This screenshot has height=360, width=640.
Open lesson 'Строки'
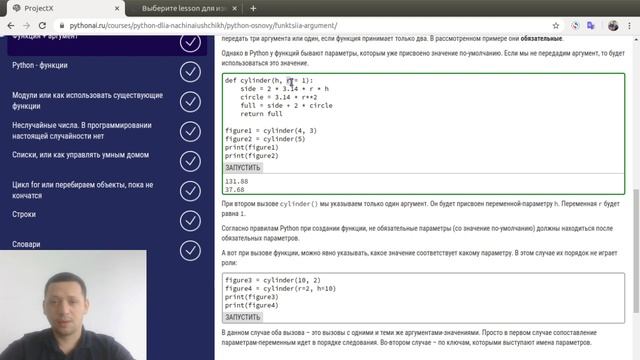tap(24, 214)
